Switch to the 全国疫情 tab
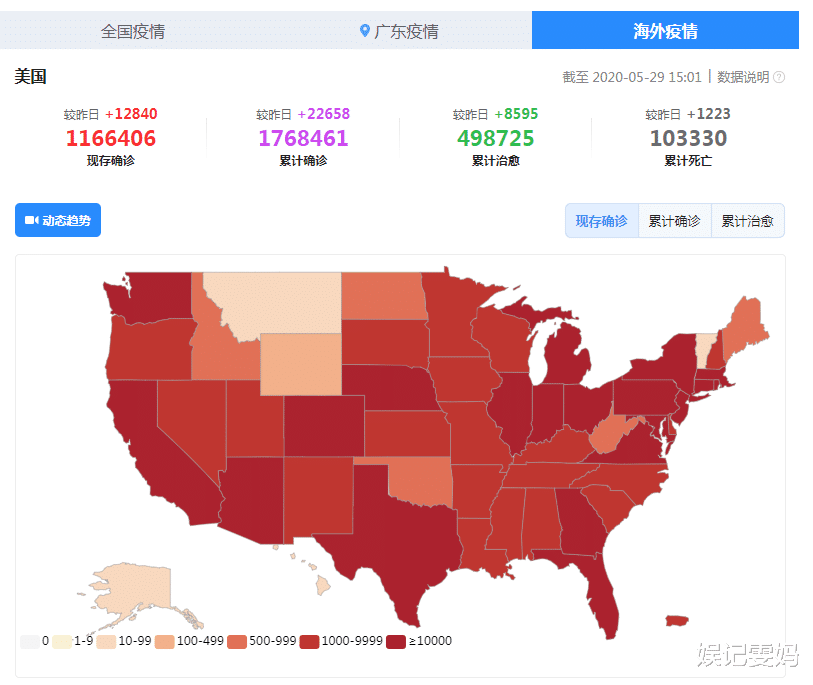Viewport: 813px width, 685px height. point(133,31)
